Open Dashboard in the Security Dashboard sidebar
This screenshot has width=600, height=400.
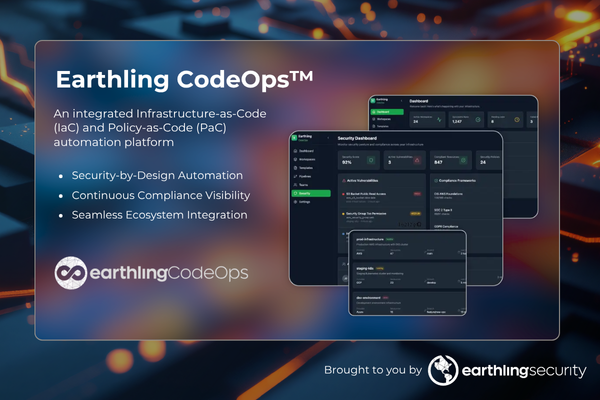tap(305, 150)
